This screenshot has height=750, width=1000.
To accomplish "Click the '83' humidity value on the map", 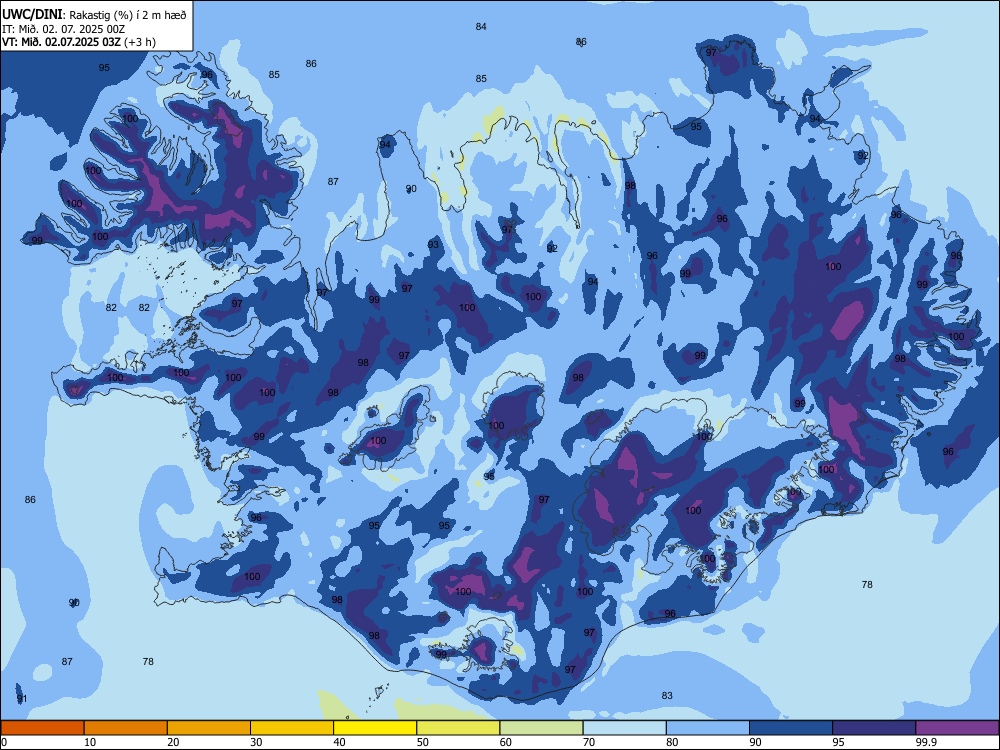I will point(667,696).
